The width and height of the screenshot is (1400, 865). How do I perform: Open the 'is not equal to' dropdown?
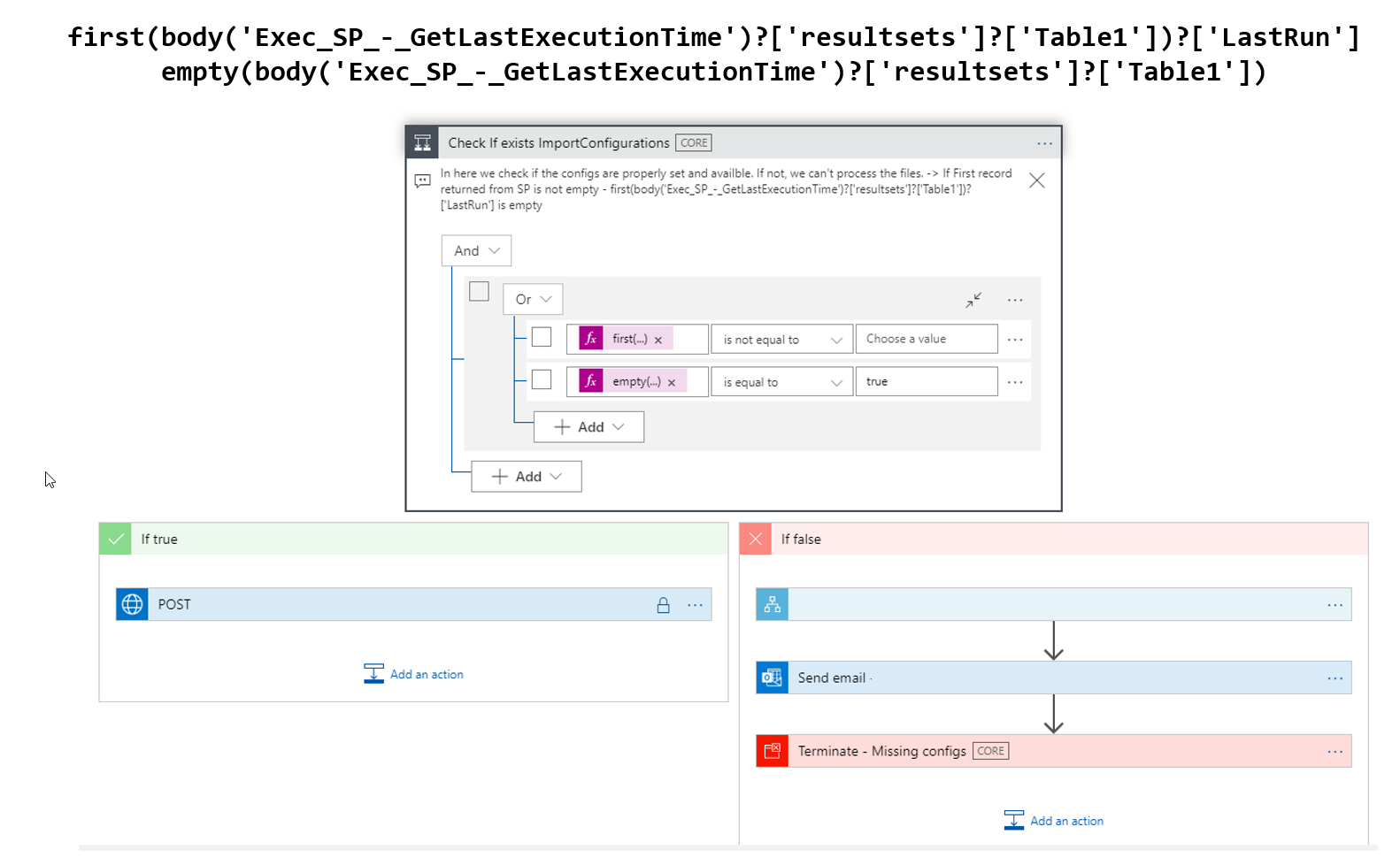coord(781,340)
